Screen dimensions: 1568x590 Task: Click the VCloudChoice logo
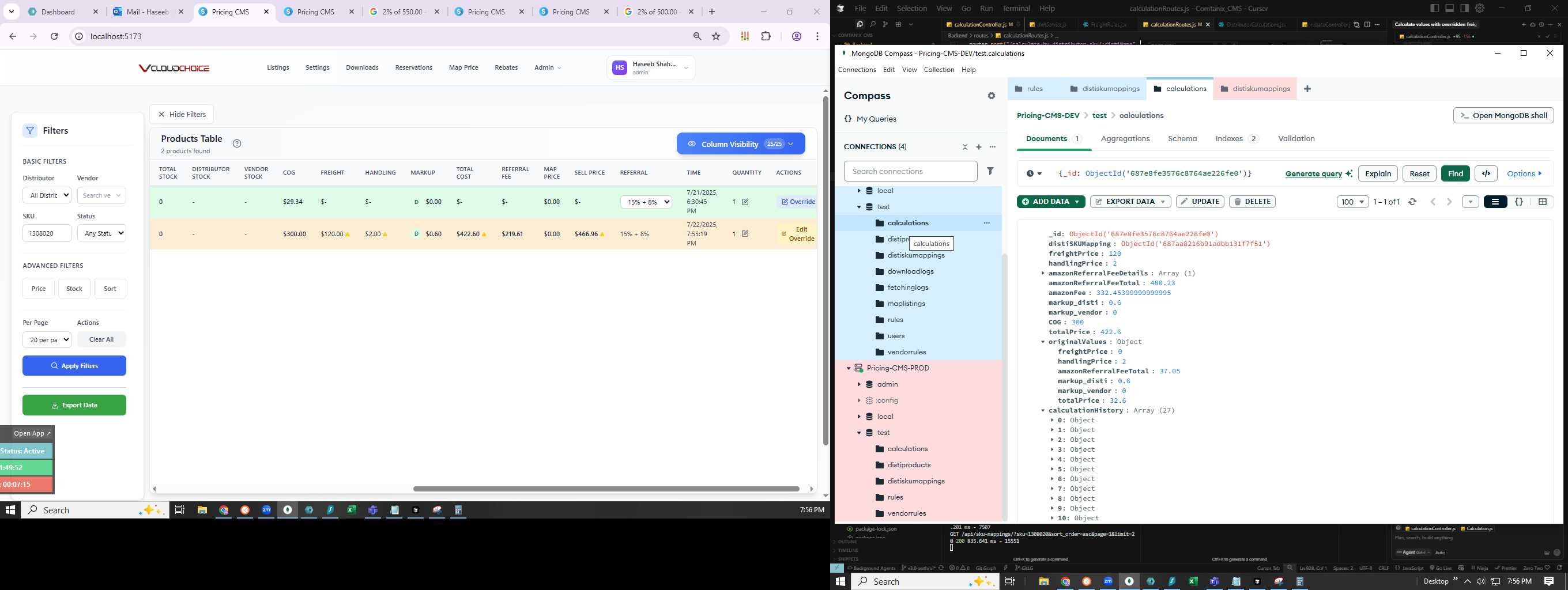point(174,68)
